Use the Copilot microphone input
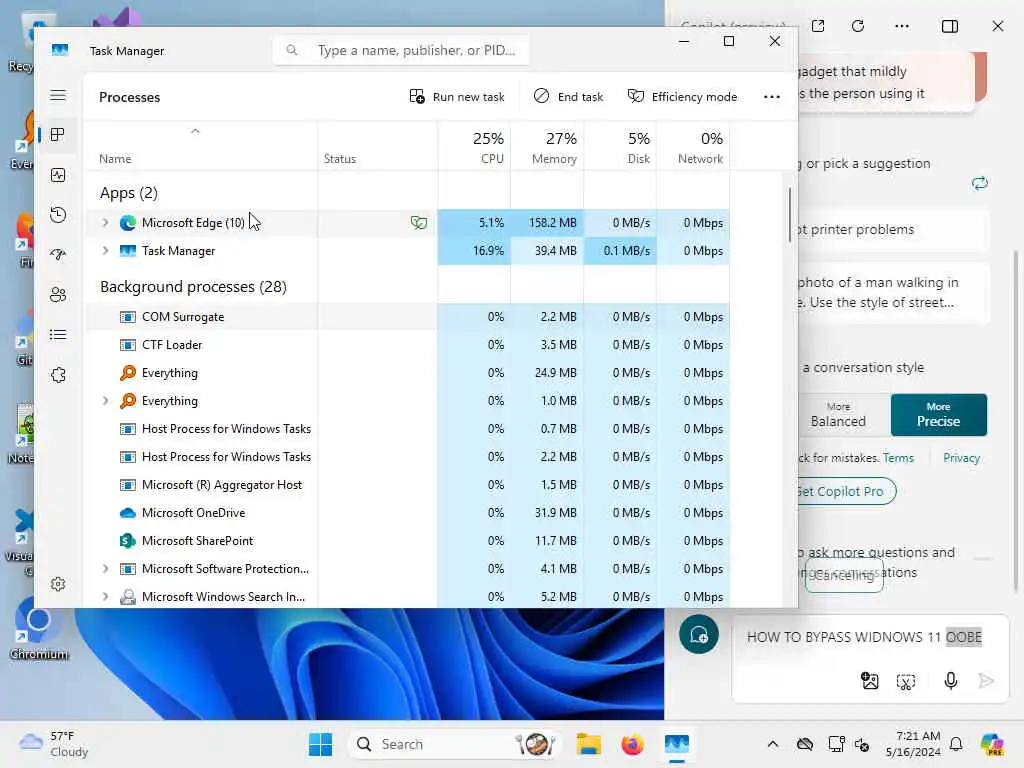Image resolution: width=1024 pixels, height=768 pixels. coord(951,681)
